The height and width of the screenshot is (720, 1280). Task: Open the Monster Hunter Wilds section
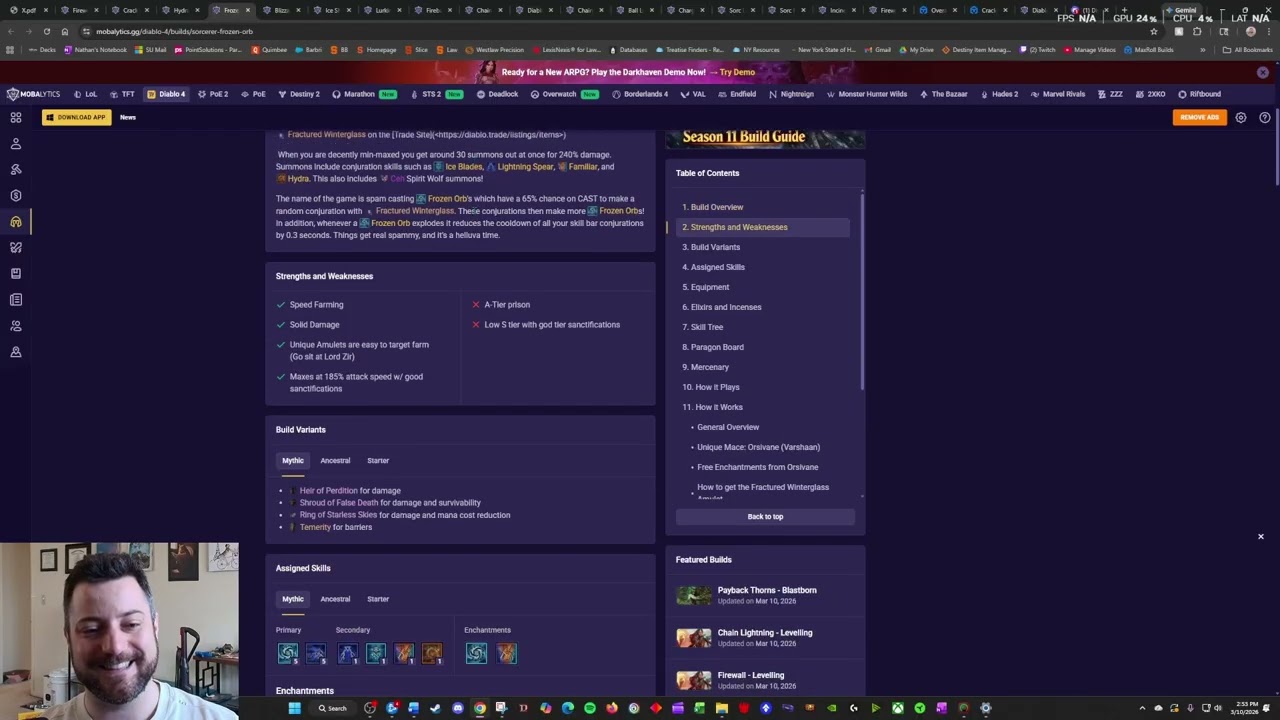coord(866,94)
